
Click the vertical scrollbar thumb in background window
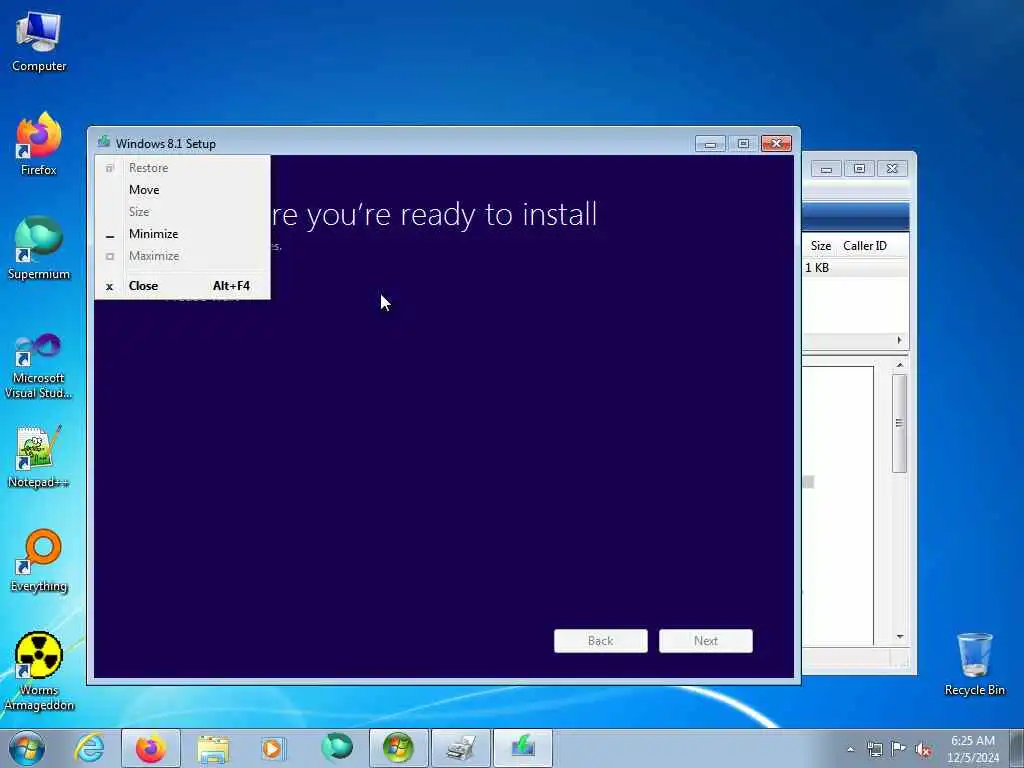pyautogui.click(x=899, y=423)
